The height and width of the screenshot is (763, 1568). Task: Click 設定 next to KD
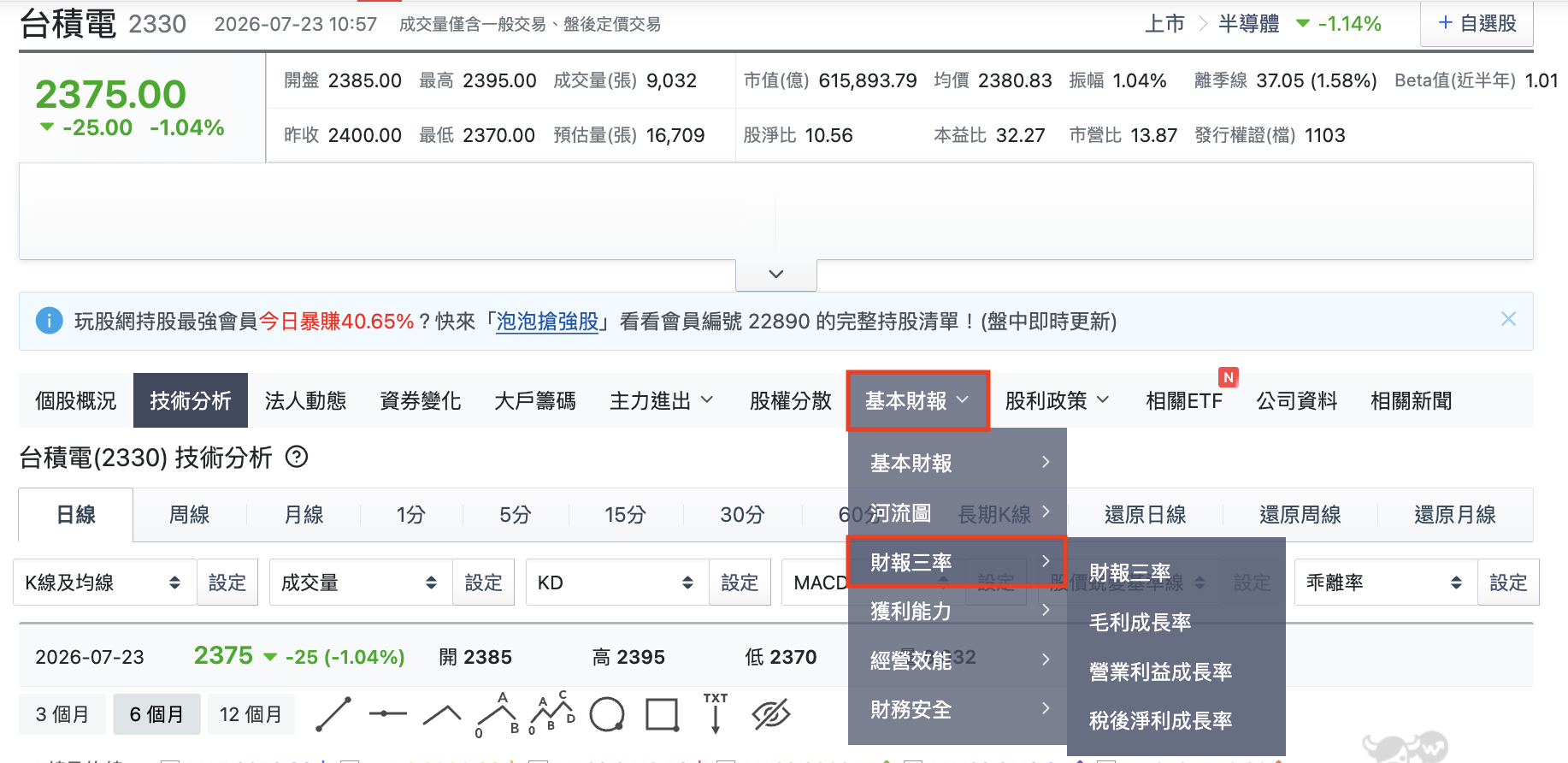point(740,583)
